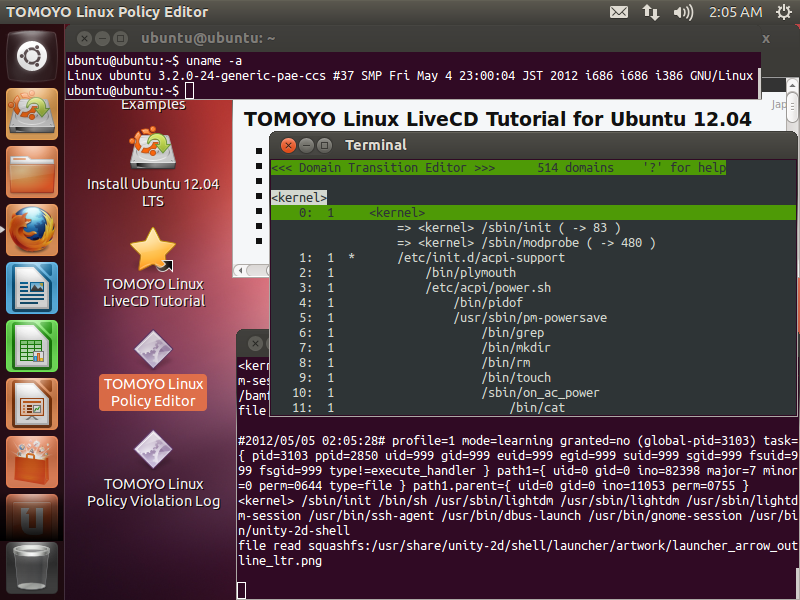Close the ubuntu@ubuntu terminal window
The height and width of the screenshot is (600, 800).
click(x=85, y=38)
